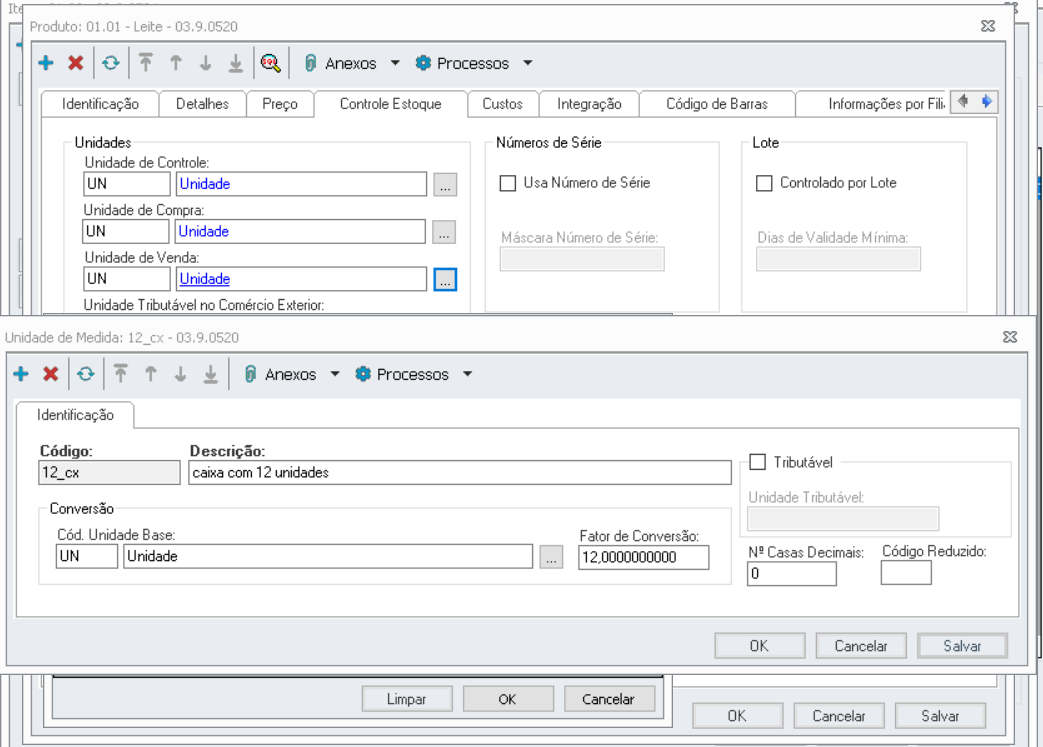Click the blue plus add icon in Produto window
This screenshot has width=1043, height=747.
(x=46, y=63)
